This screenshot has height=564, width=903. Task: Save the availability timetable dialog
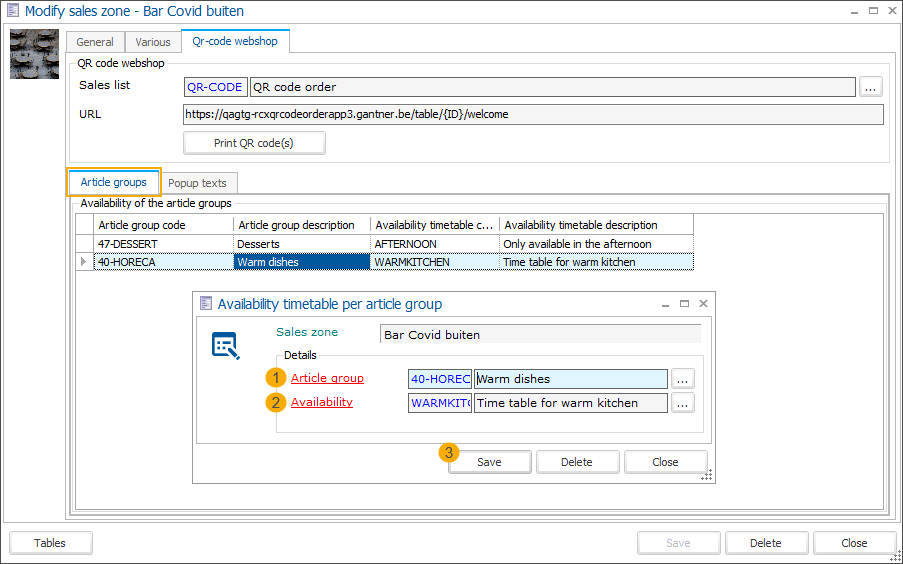(x=489, y=462)
